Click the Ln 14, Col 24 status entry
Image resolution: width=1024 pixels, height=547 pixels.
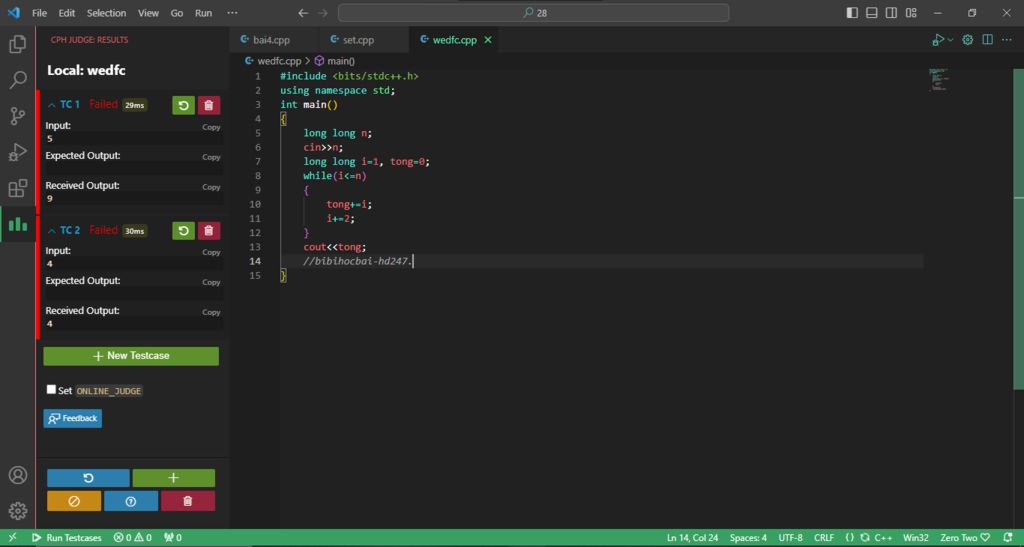click(x=692, y=538)
